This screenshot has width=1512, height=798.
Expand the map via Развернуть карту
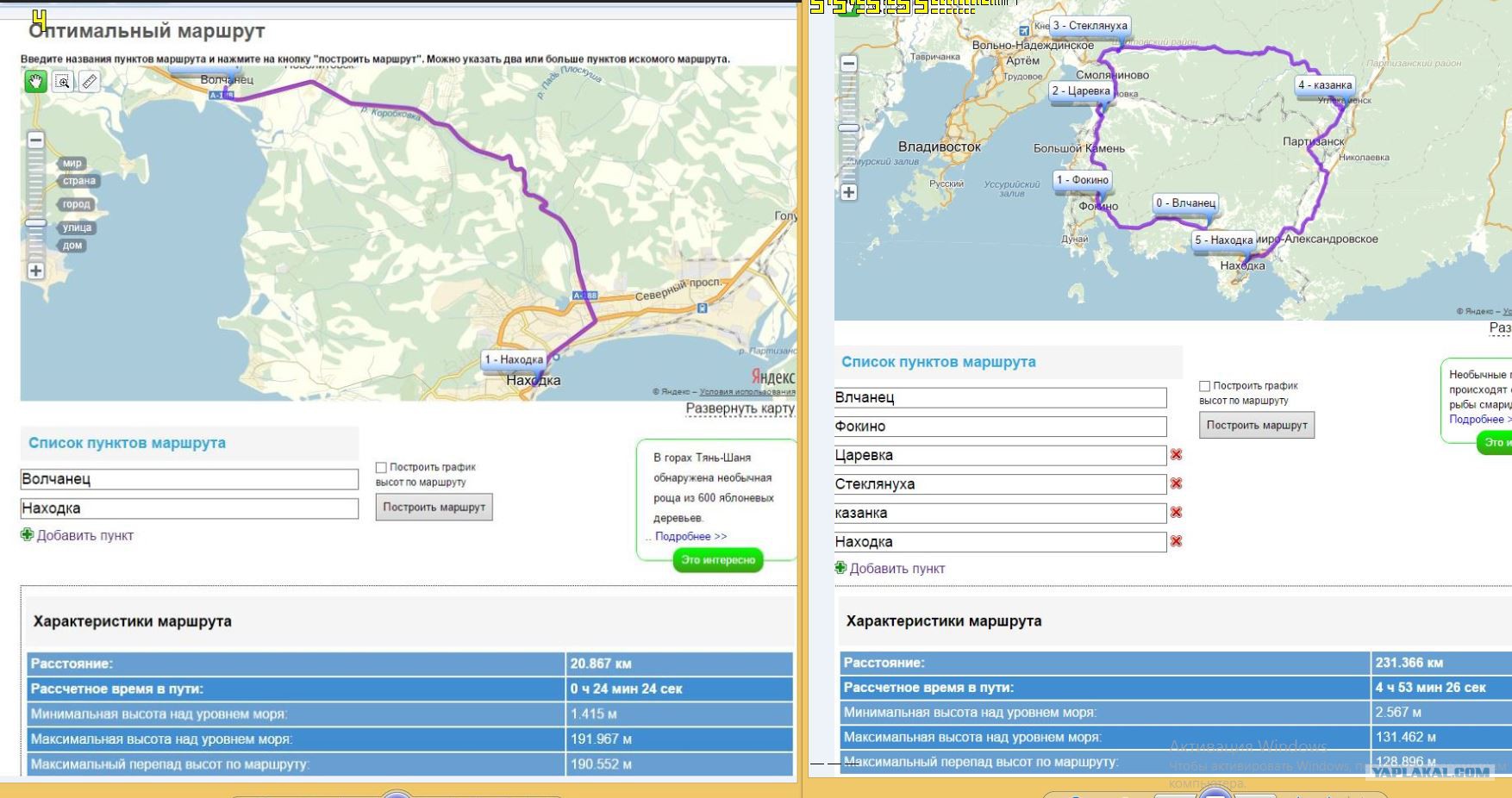pyautogui.click(x=740, y=408)
